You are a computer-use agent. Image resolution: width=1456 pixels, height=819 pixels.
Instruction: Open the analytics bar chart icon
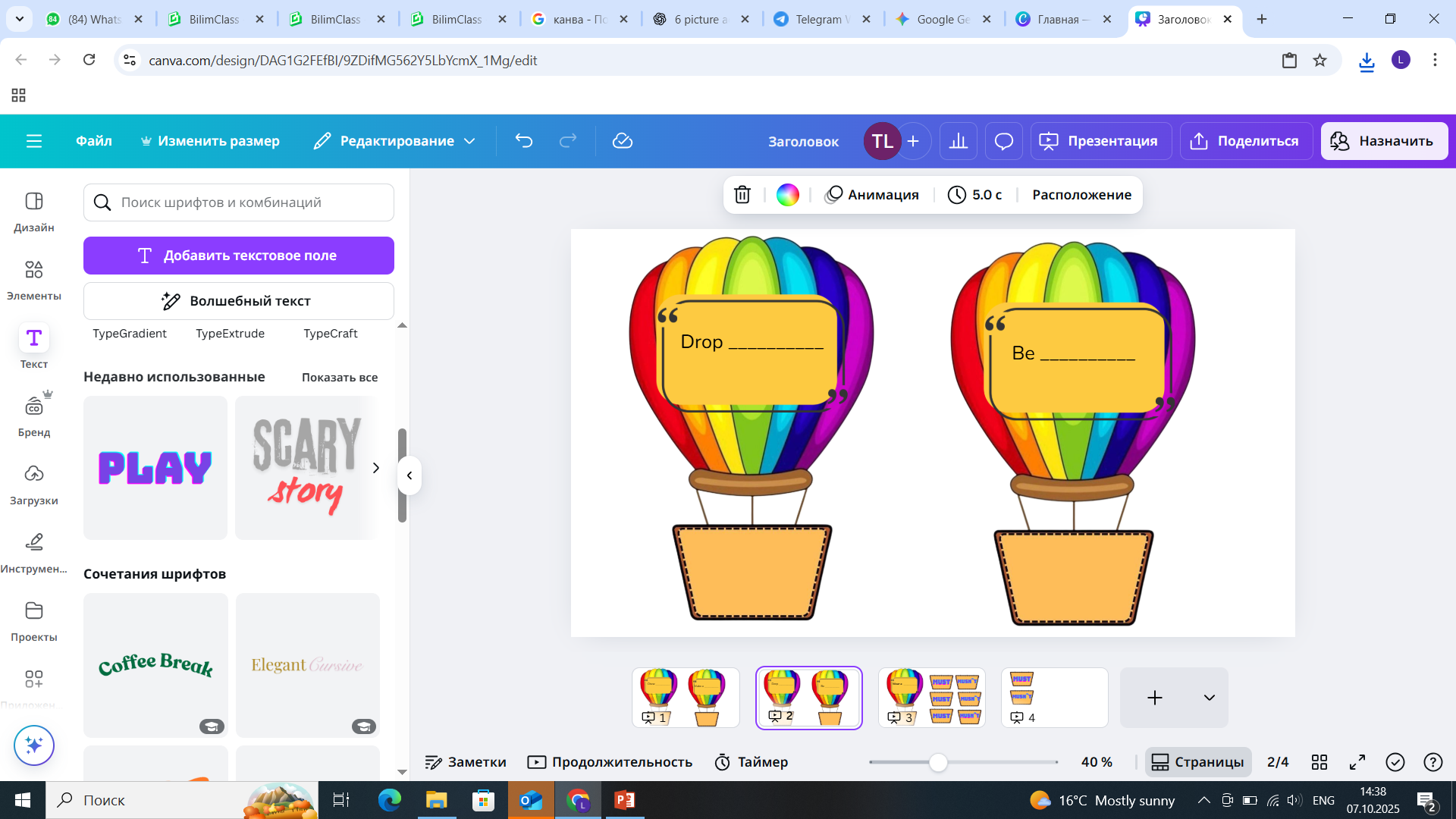pyautogui.click(x=959, y=141)
